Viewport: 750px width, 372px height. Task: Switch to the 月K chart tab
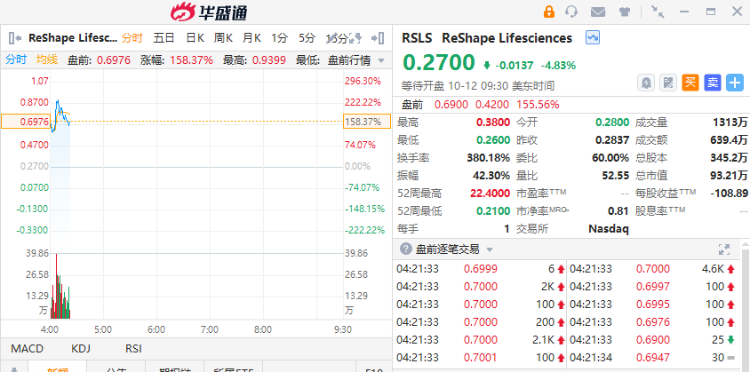252,38
